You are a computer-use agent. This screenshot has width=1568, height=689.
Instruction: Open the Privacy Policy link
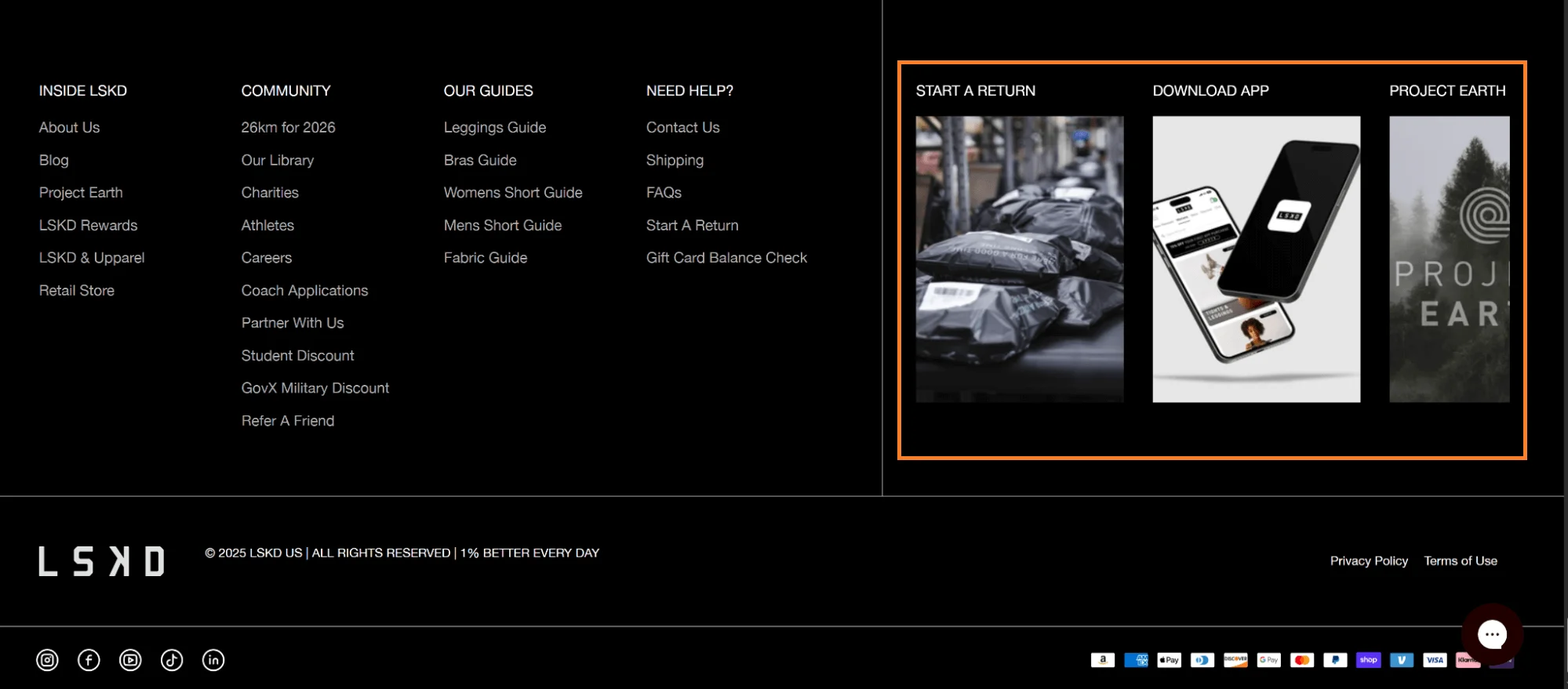coord(1369,561)
